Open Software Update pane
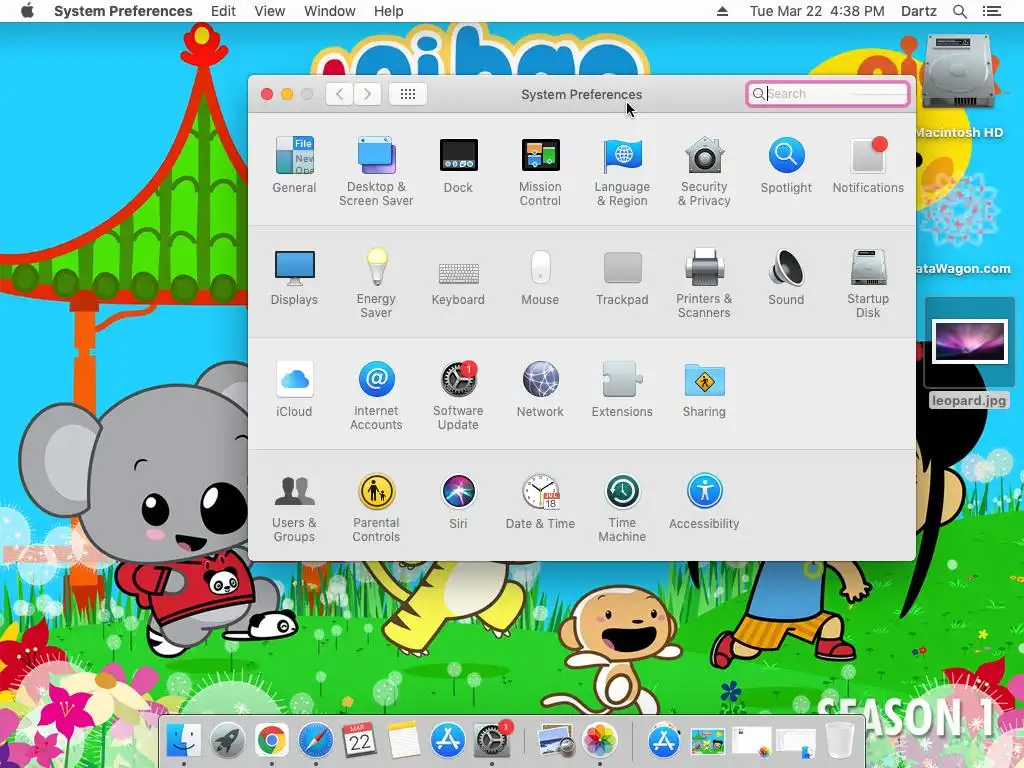 point(458,396)
